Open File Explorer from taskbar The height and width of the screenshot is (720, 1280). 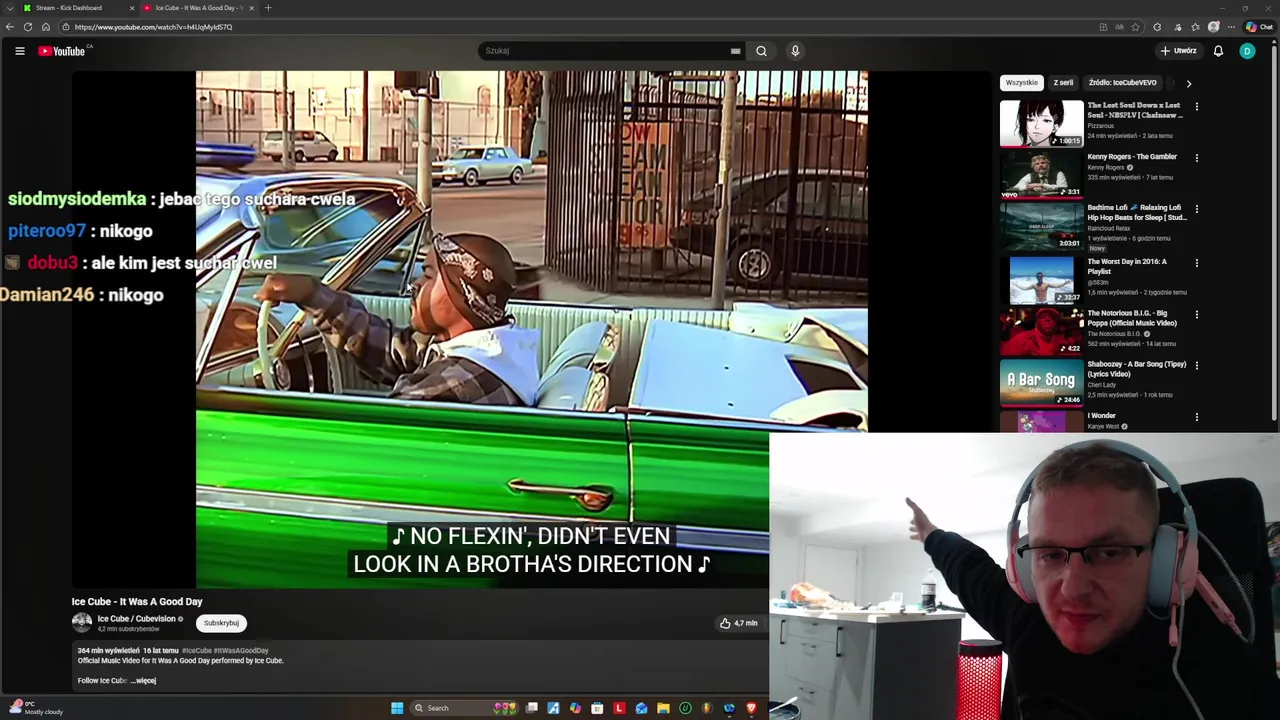[663, 708]
